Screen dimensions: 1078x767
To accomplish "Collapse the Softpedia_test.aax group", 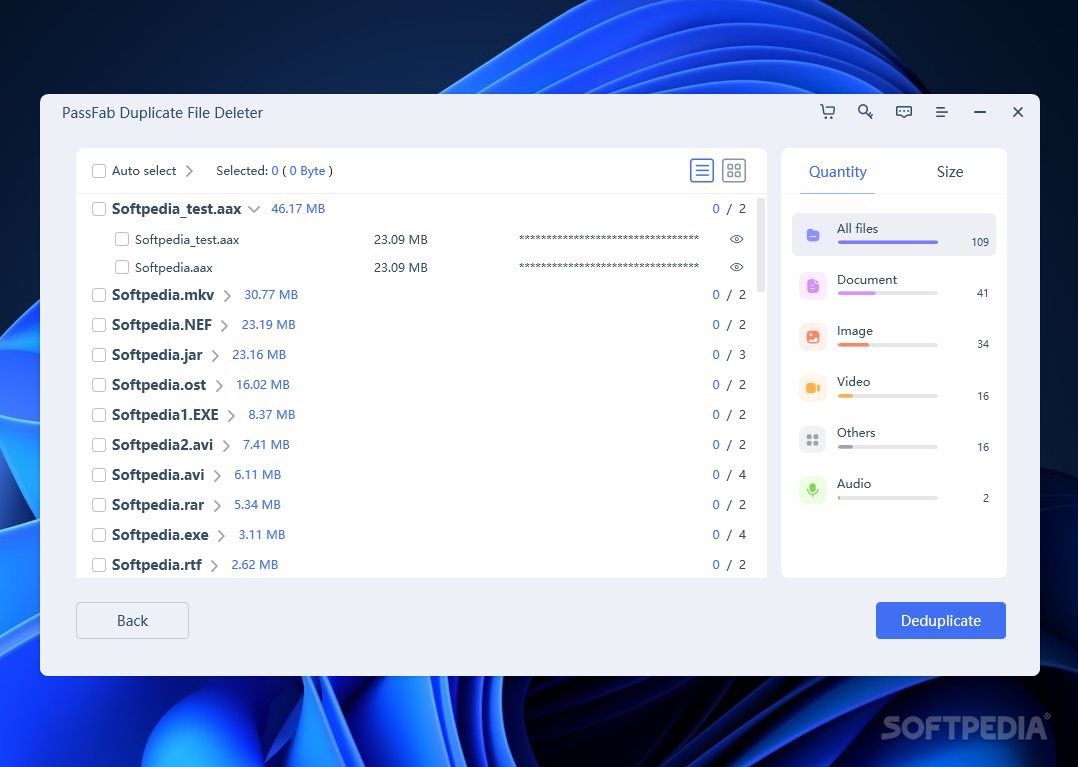I will pyautogui.click(x=254, y=209).
